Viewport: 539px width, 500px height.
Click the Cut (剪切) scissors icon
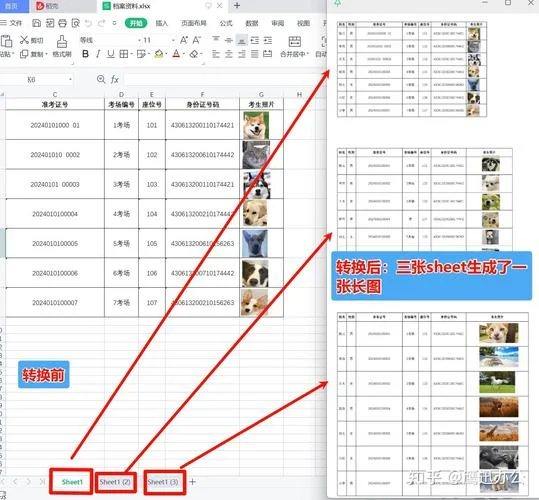click(x=24, y=40)
